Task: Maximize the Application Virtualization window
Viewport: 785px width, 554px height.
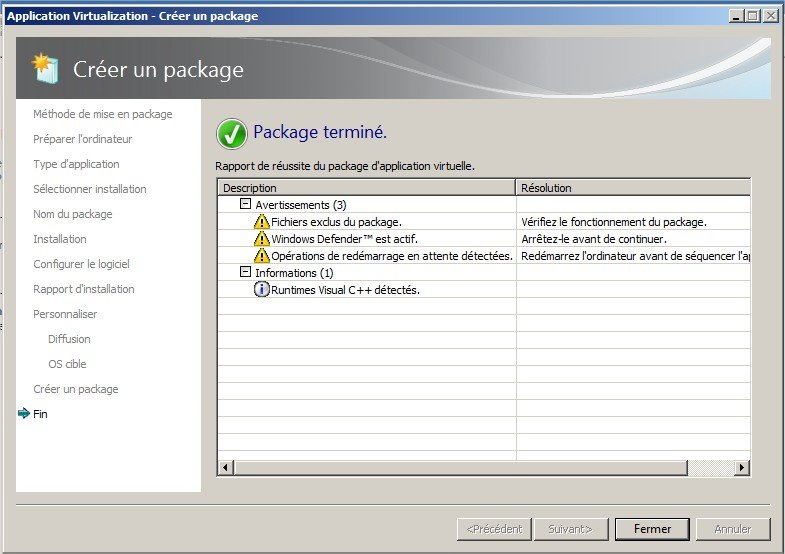Action: pyautogui.click(x=753, y=15)
